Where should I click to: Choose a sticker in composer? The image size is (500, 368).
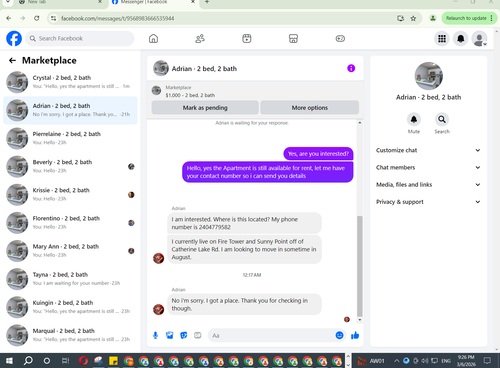(x=184, y=335)
